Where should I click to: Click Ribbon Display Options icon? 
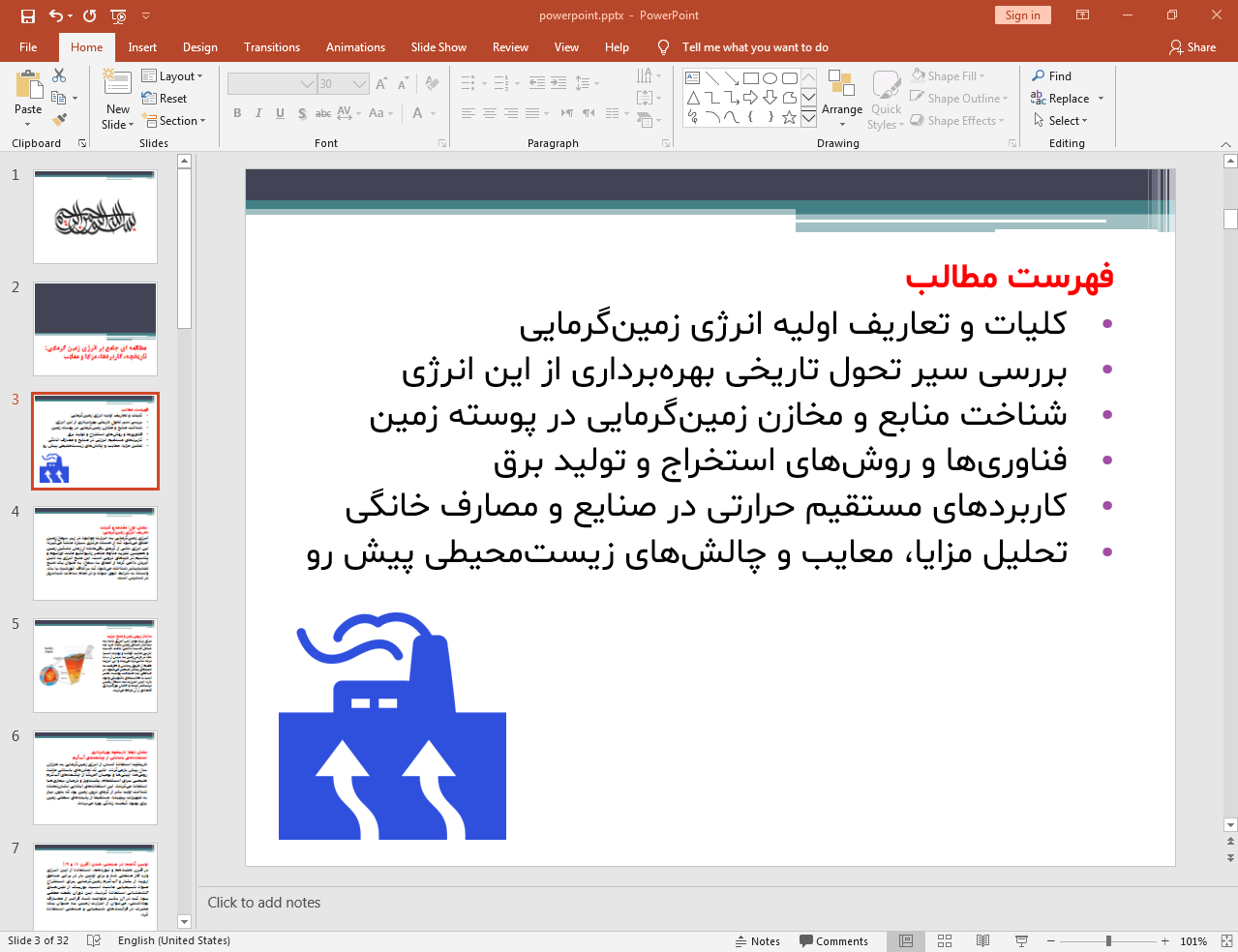point(1083,15)
